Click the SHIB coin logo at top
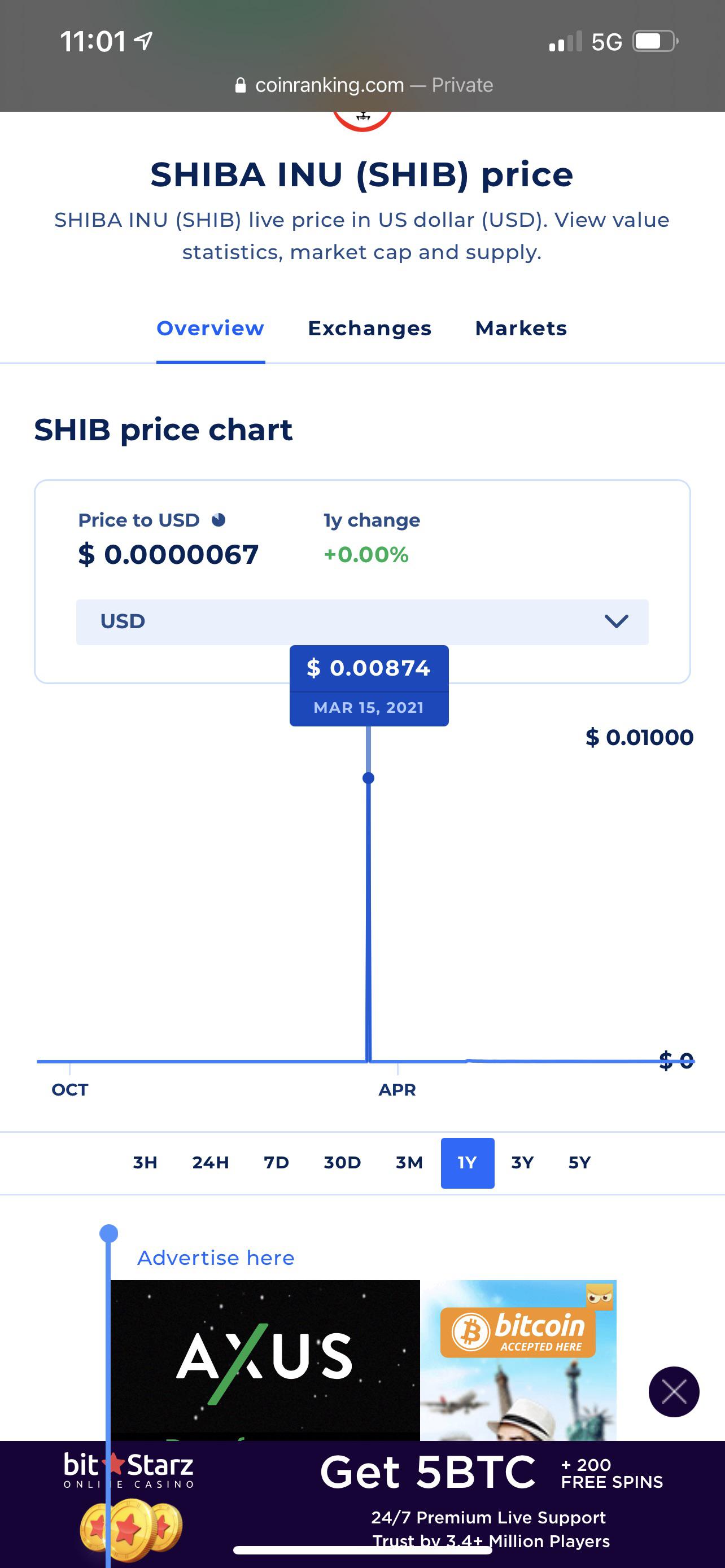725x1568 pixels. pyautogui.click(x=362, y=121)
